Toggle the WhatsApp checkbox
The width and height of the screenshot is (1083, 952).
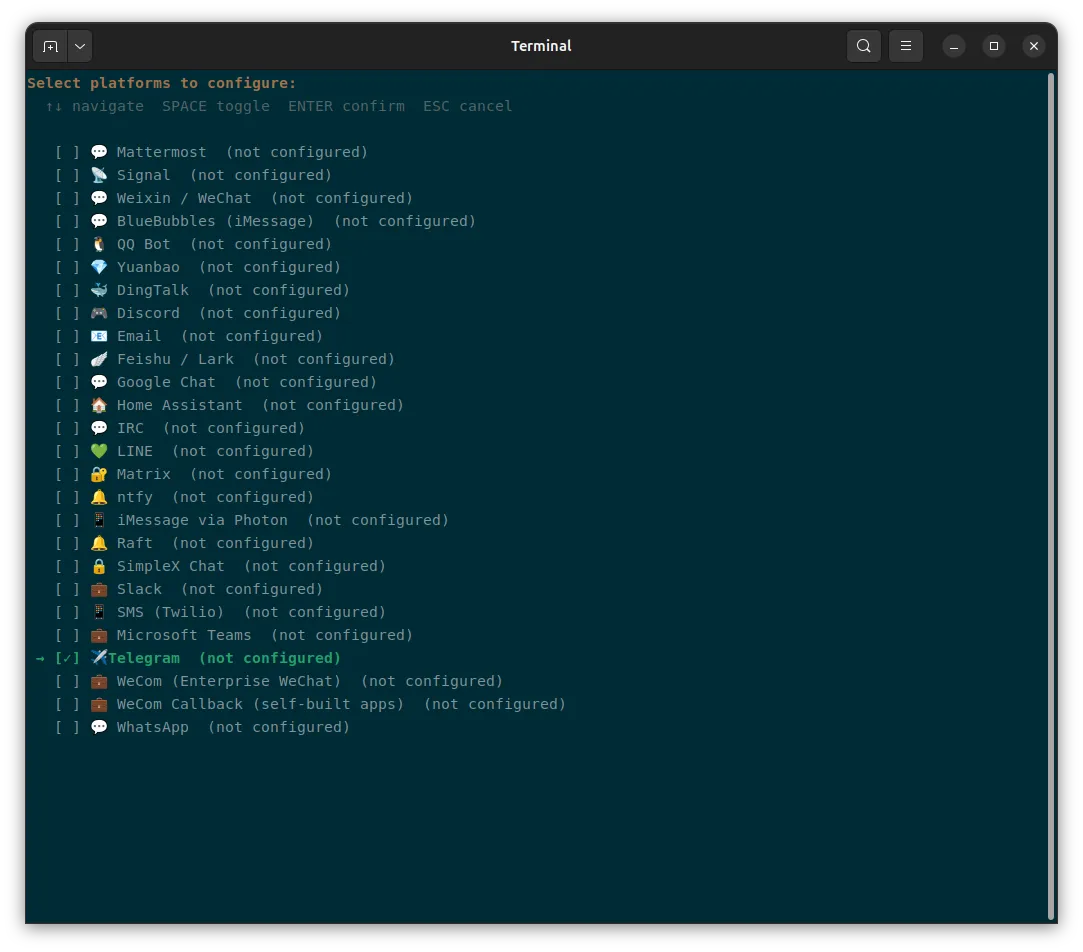[67, 727]
